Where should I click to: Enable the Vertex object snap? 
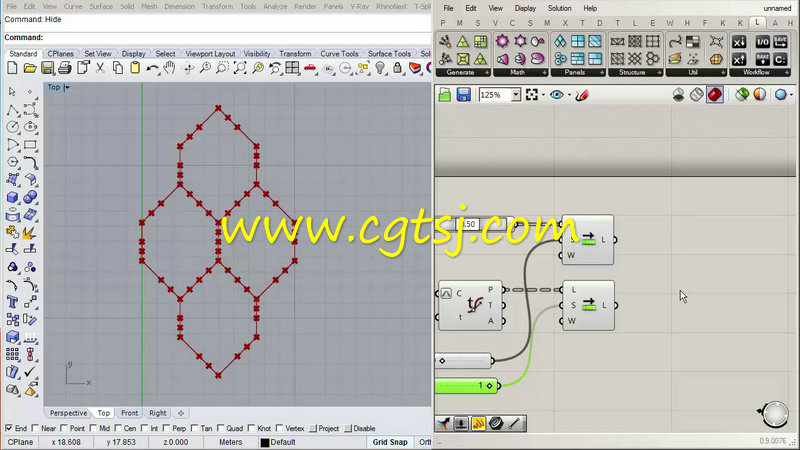(x=280, y=428)
